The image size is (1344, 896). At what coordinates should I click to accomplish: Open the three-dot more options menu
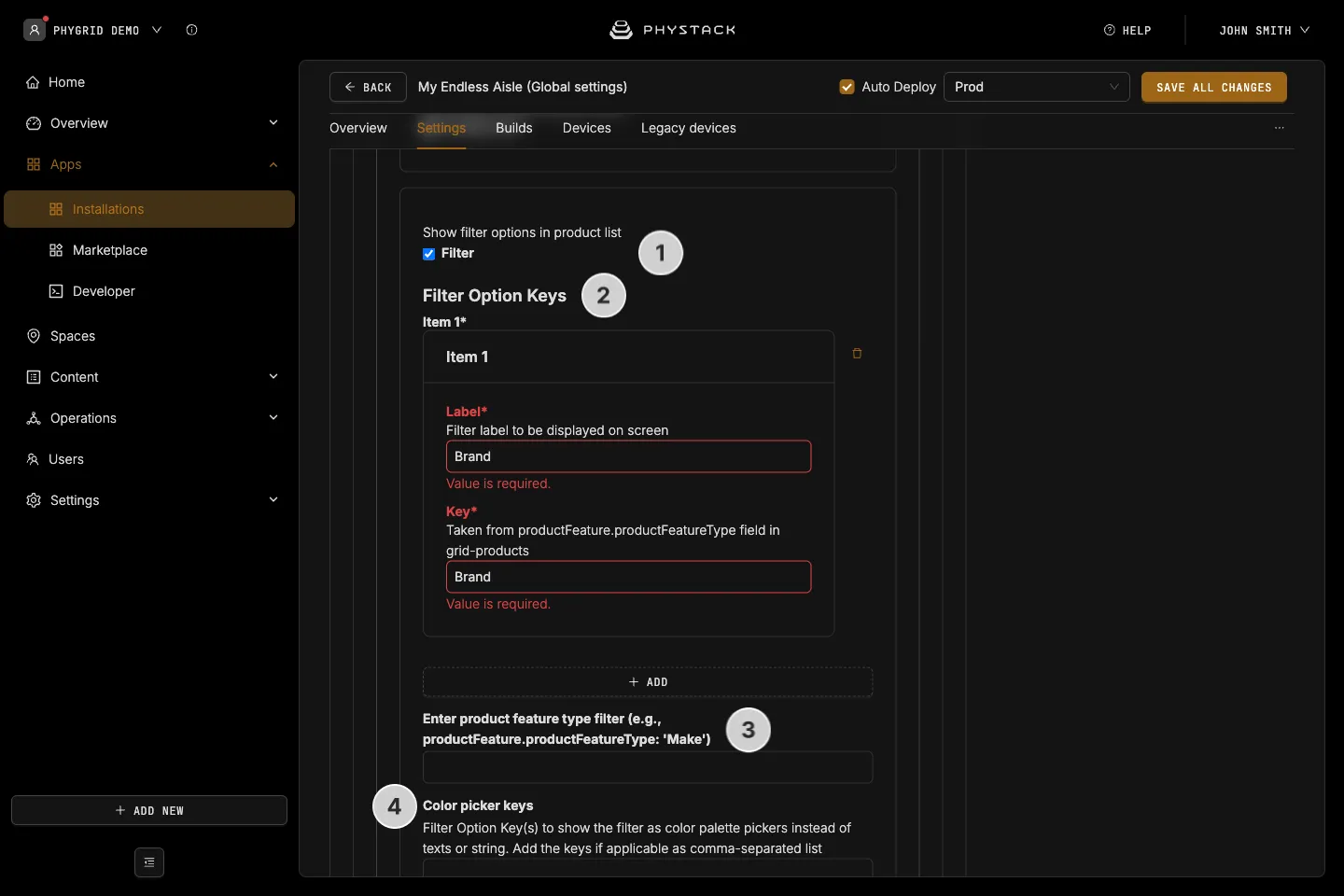pyautogui.click(x=1280, y=128)
